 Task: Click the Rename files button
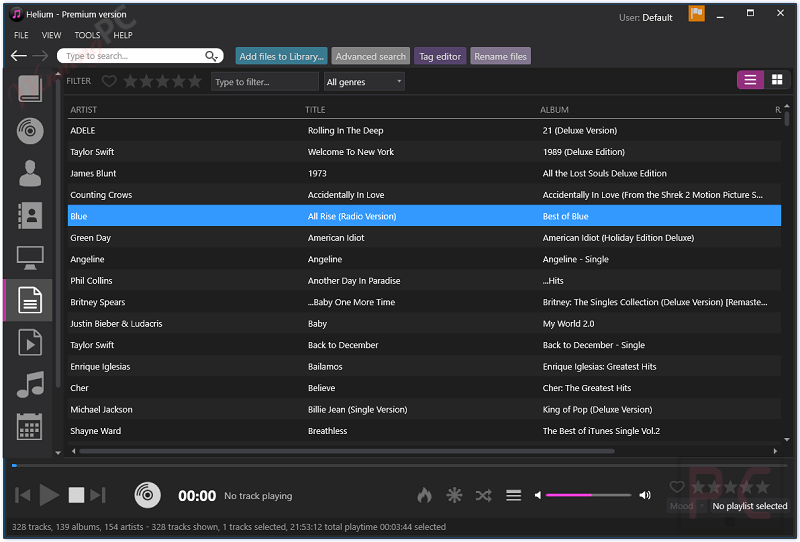coord(500,56)
